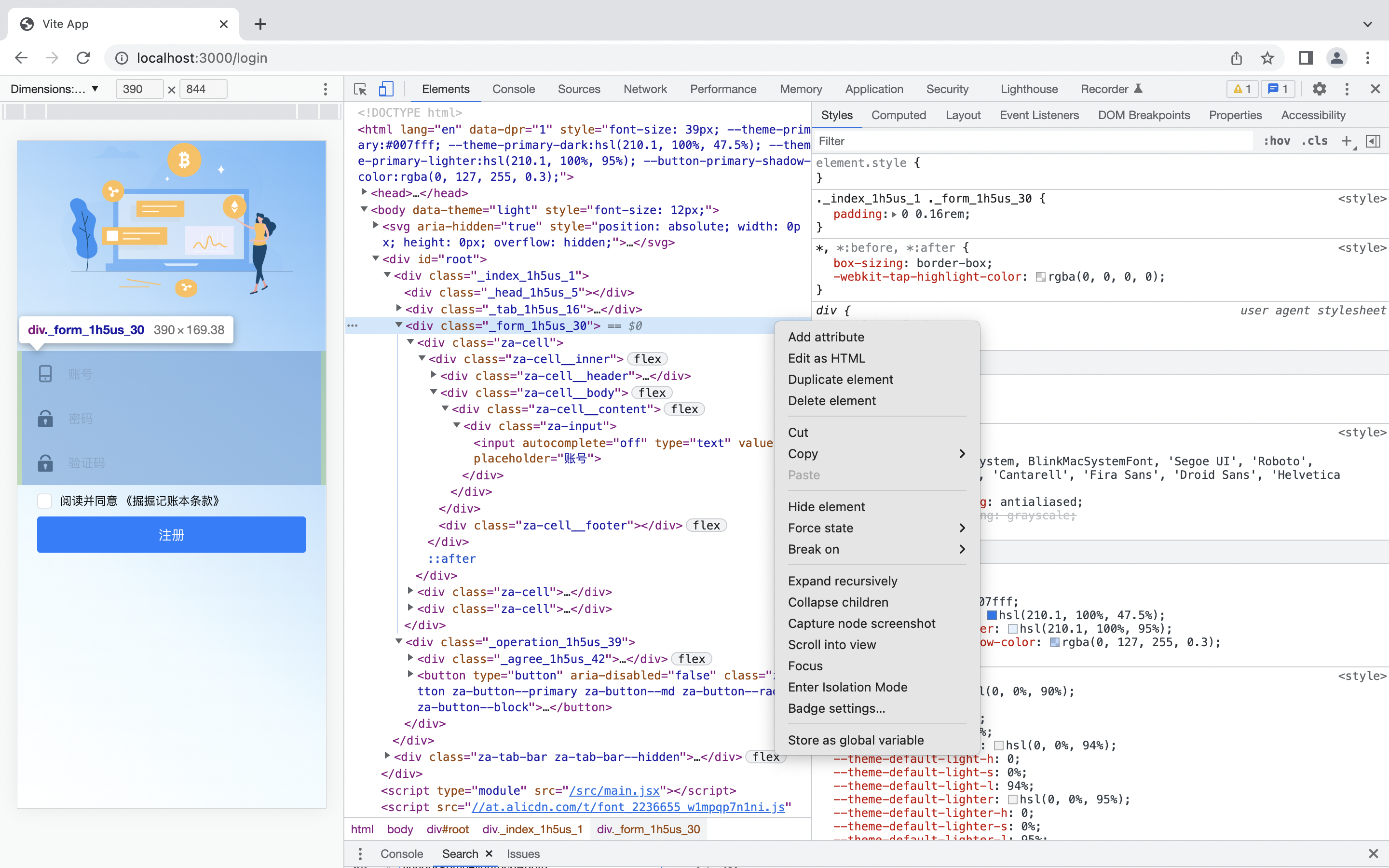Expand _operation_1h5us_39 div element
The image size is (1389, 868).
(x=399, y=641)
